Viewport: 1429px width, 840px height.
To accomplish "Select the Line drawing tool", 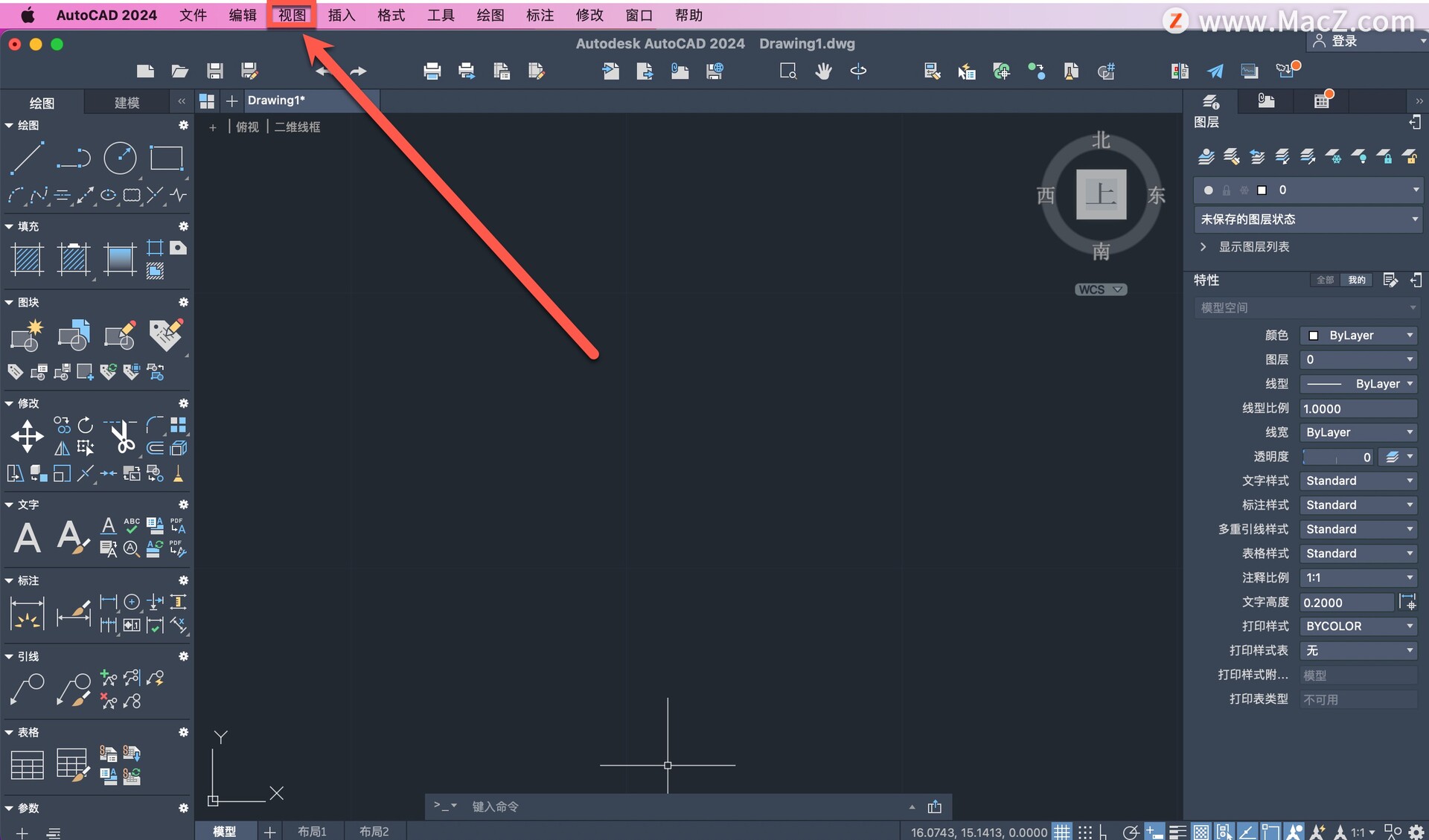I will [26, 158].
